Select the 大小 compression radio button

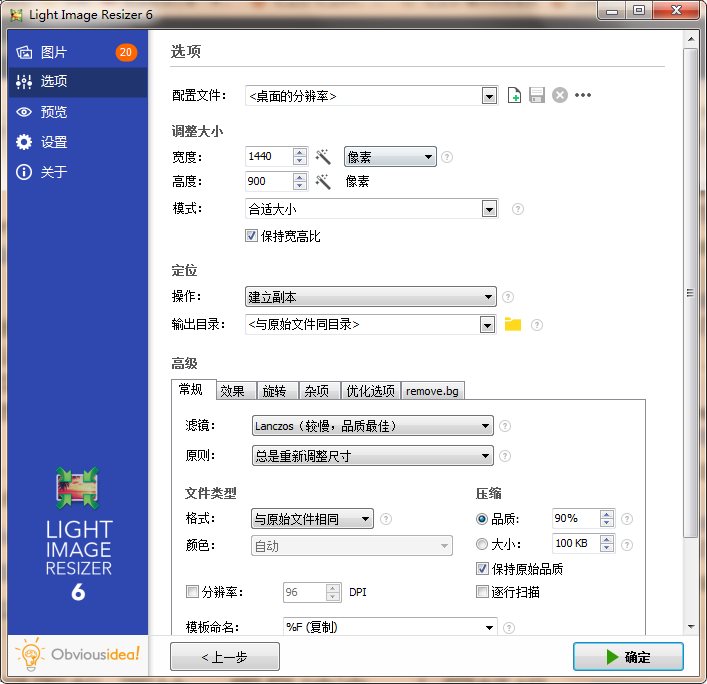[x=482, y=545]
